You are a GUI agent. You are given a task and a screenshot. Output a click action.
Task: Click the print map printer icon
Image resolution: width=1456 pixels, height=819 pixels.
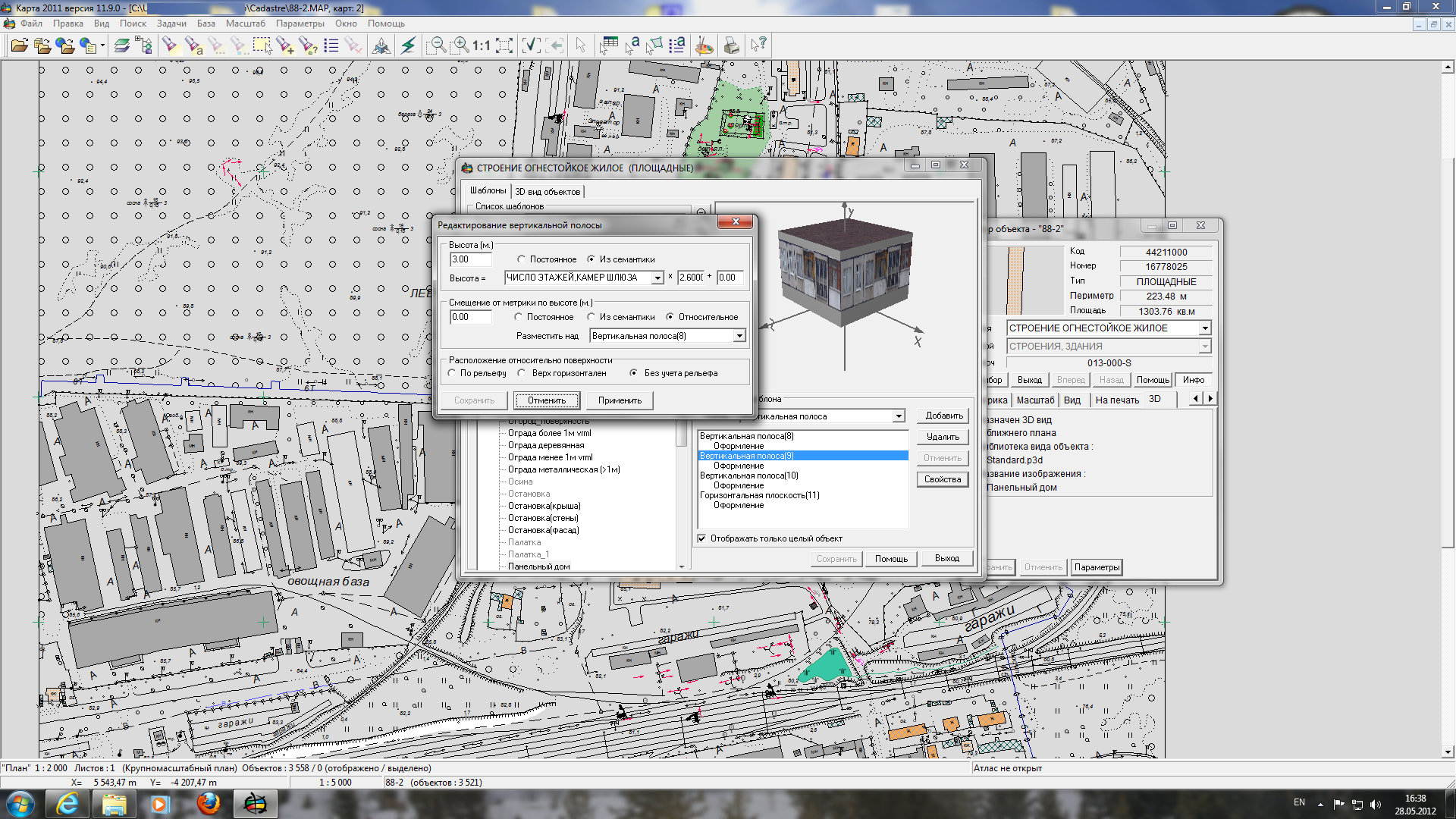pos(731,46)
